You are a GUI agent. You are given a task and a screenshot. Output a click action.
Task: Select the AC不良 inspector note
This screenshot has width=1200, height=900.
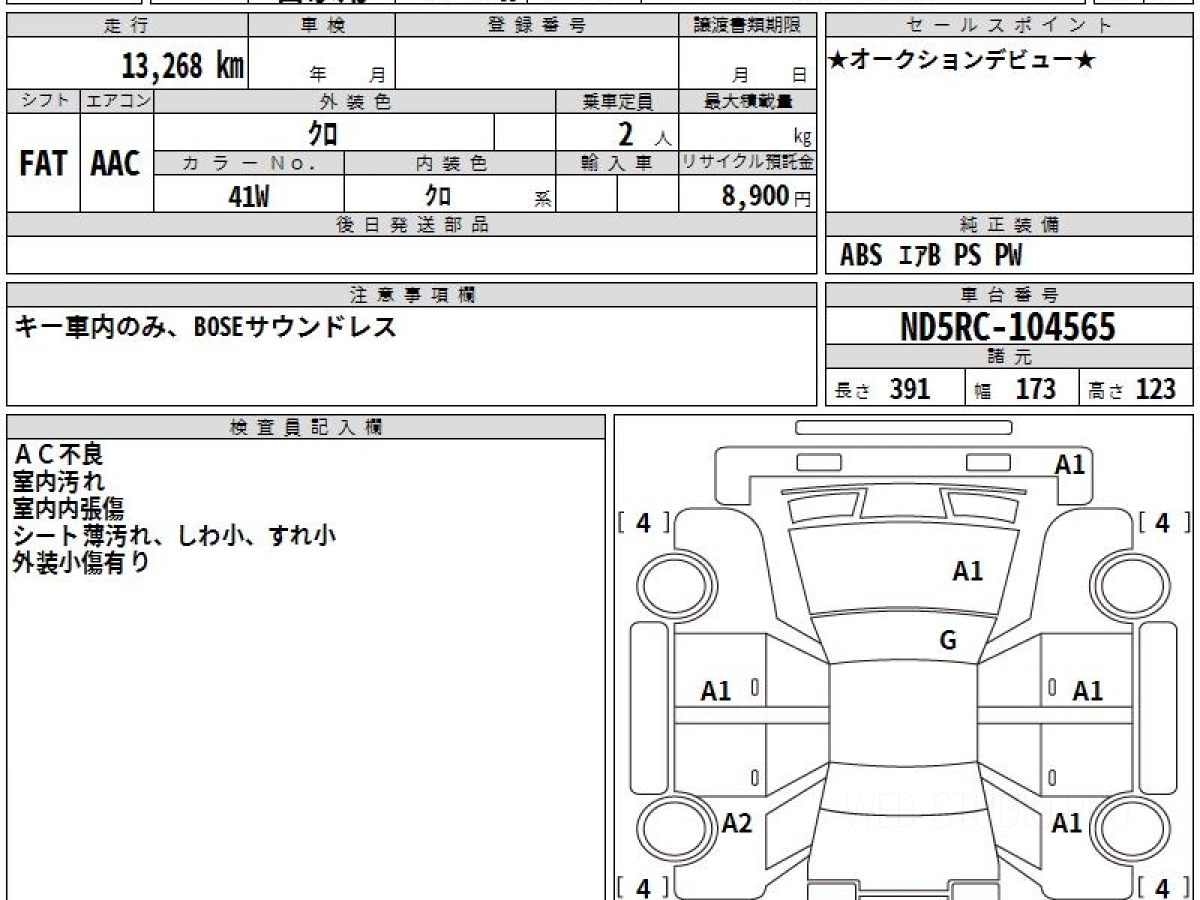58,455
